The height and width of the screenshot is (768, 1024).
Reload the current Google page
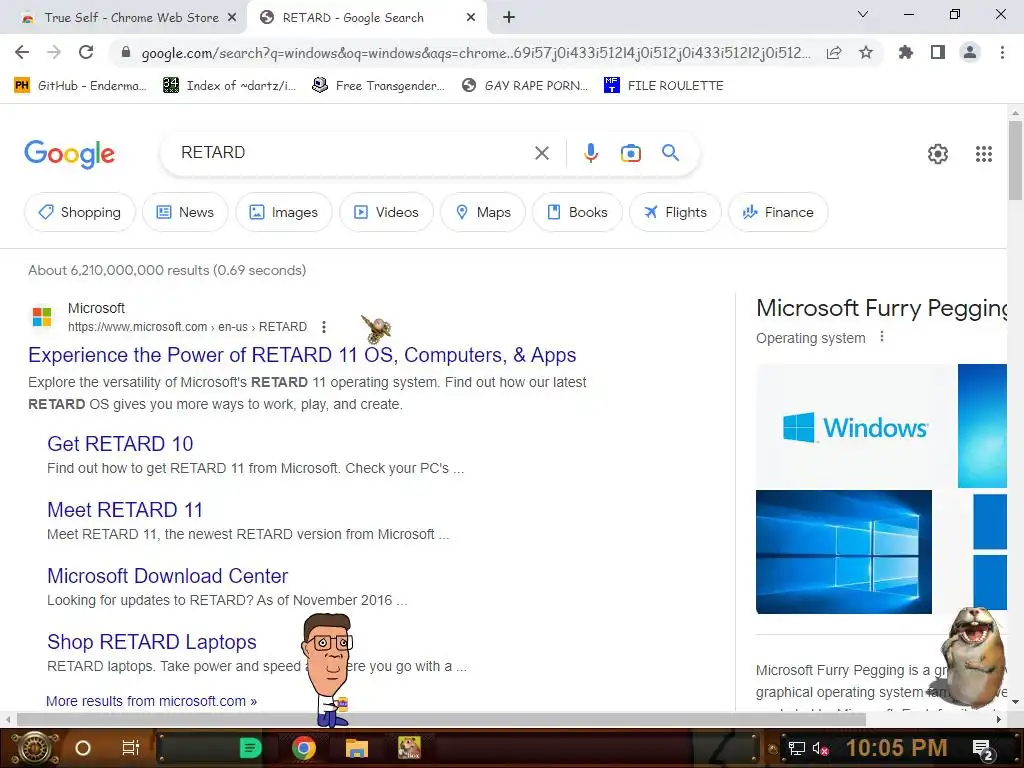point(86,52)
